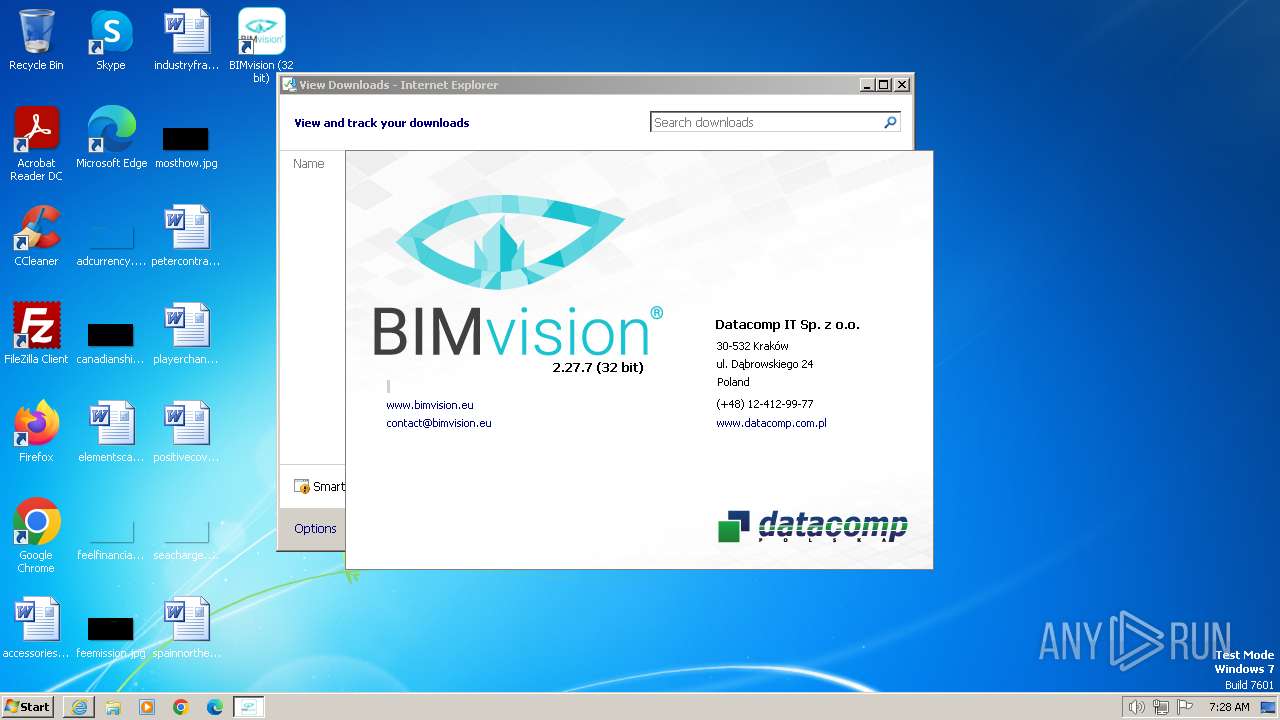Open the positivecov... Word document
This screenshot has height=720, width=1280.
(x=186, y=432)
